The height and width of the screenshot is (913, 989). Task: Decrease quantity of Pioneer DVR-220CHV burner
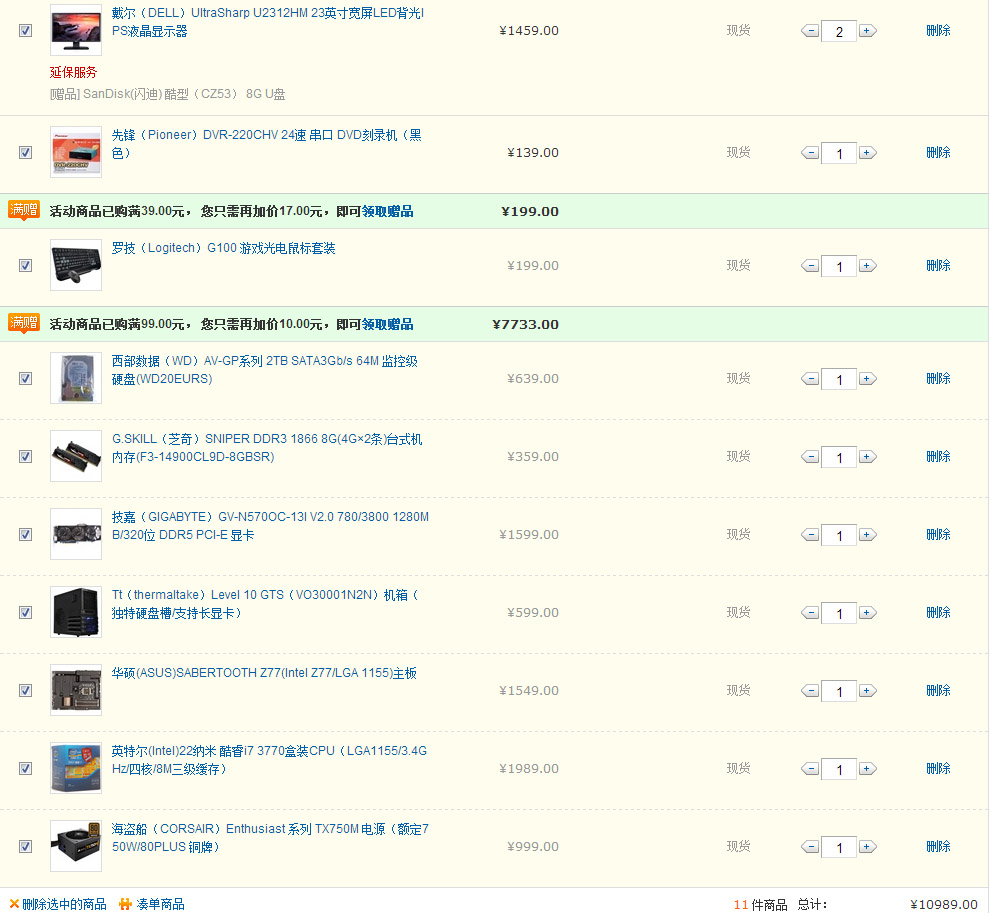click(x=810, y=153)
